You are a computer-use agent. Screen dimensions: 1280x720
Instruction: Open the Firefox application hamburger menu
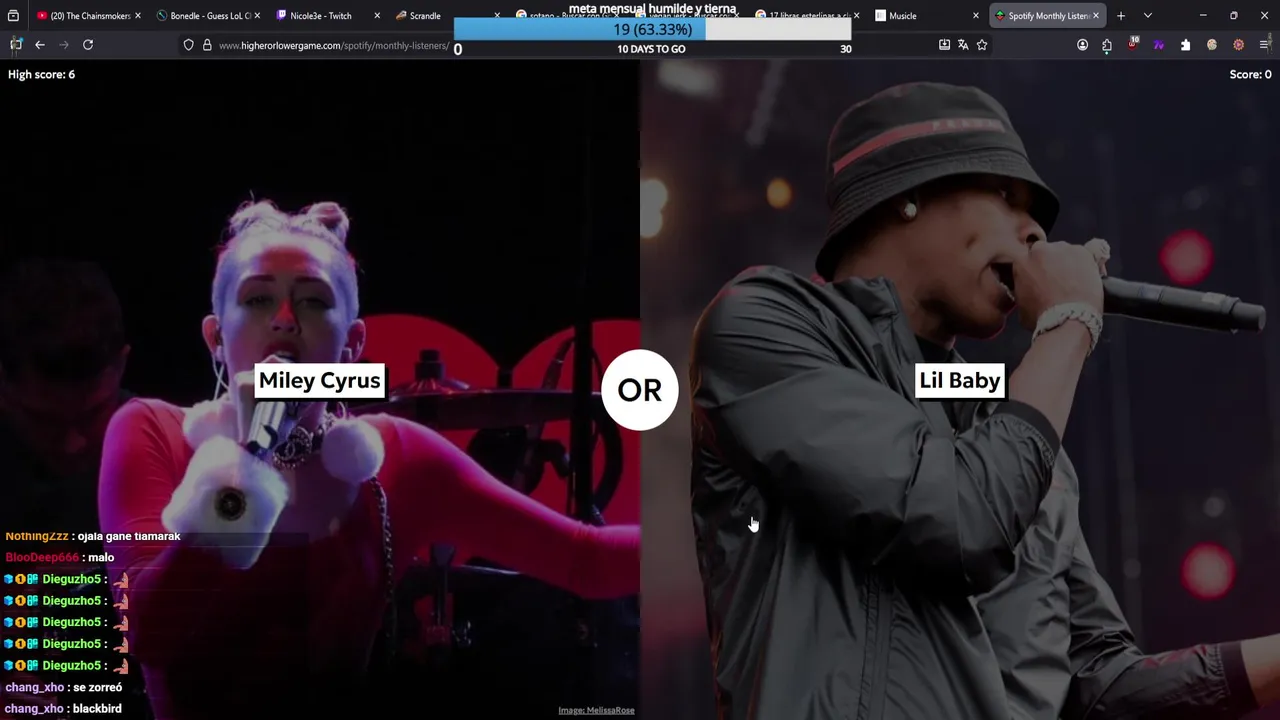tap(1265, 45)
